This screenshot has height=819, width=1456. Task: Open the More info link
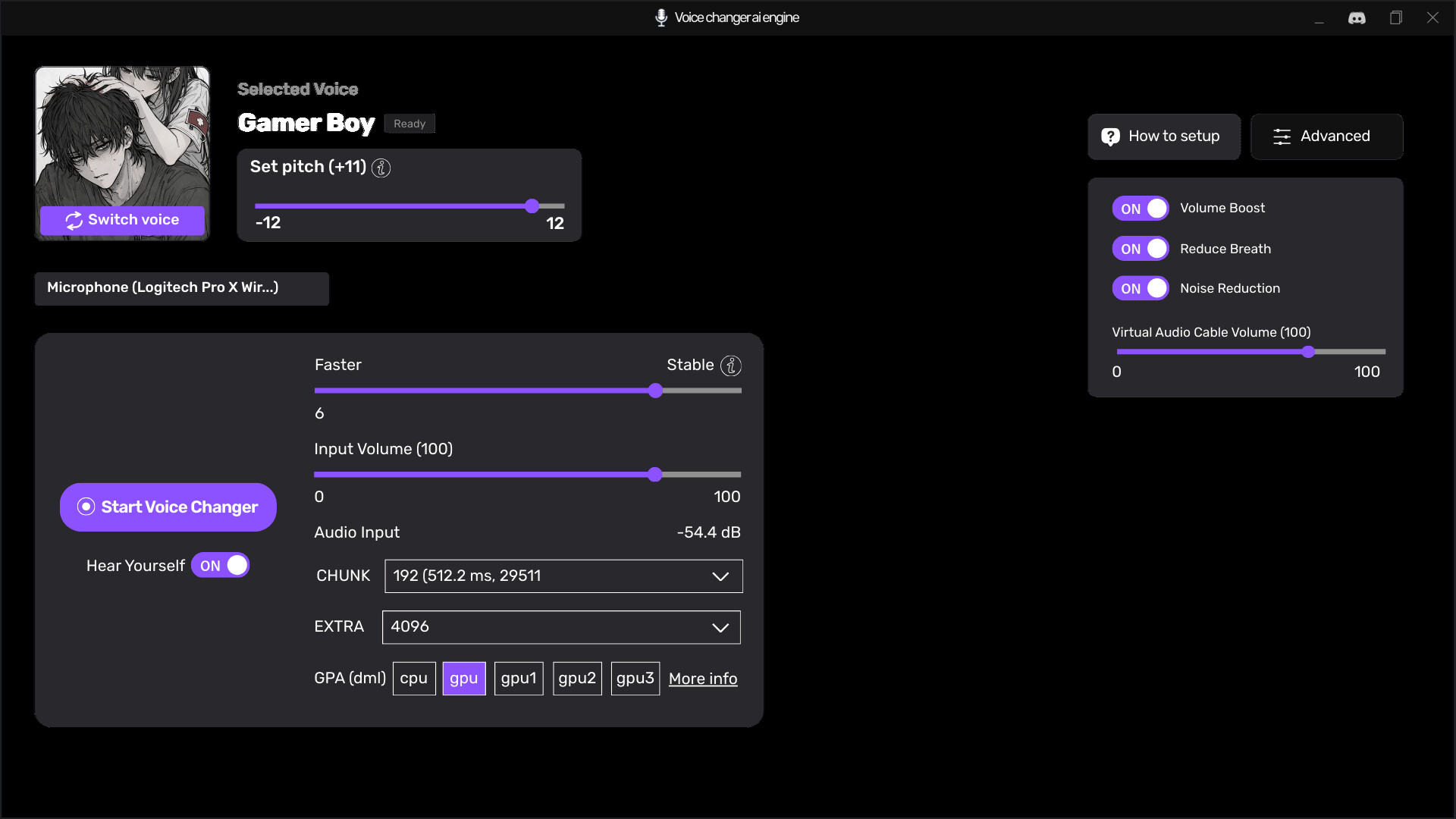(x=702, y=679)
